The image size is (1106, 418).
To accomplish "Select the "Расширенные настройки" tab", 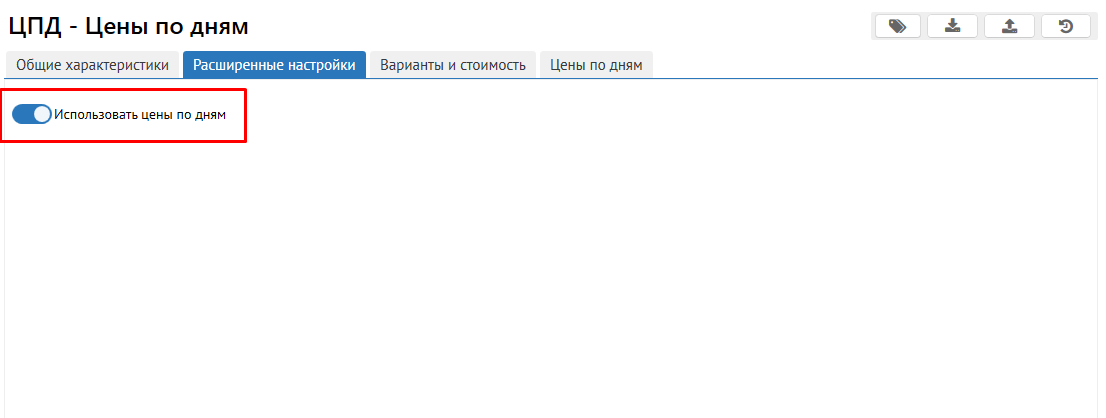I will tap(274, 65).
